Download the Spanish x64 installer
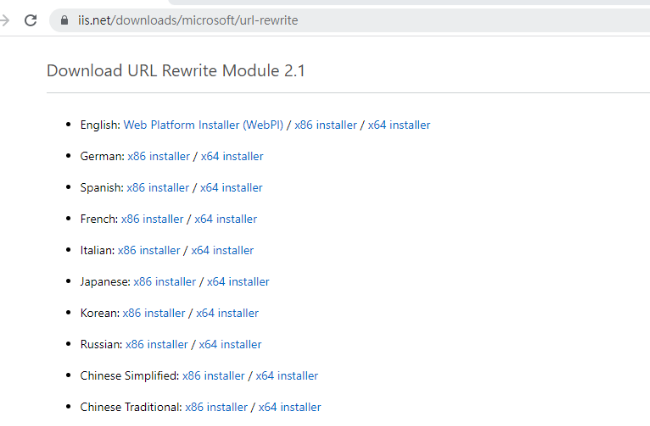 231,187
